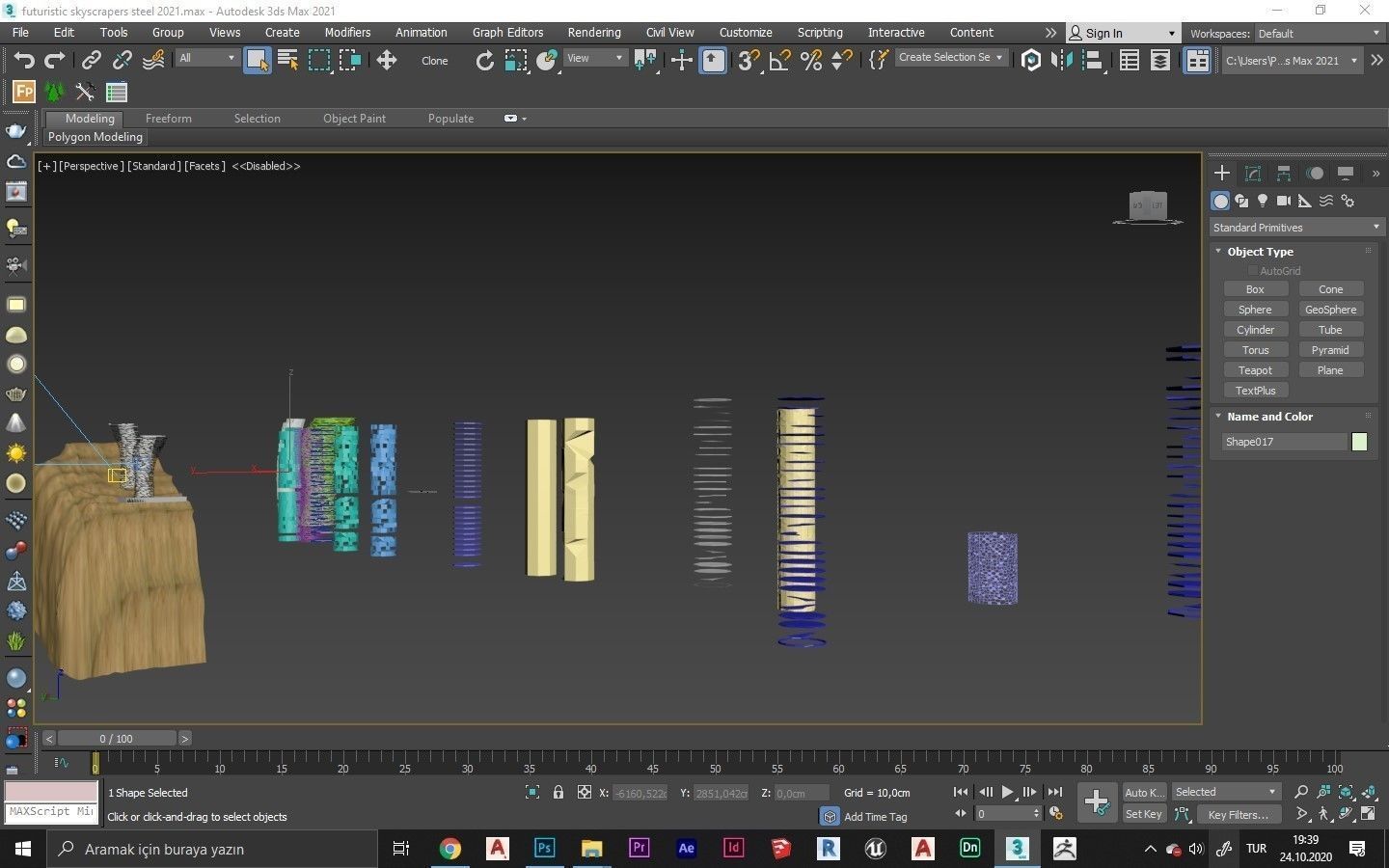Open Photoshop from the Windows taskbar
The width and height of the screenshot is (1389, 868).
(x=544, y=849)
